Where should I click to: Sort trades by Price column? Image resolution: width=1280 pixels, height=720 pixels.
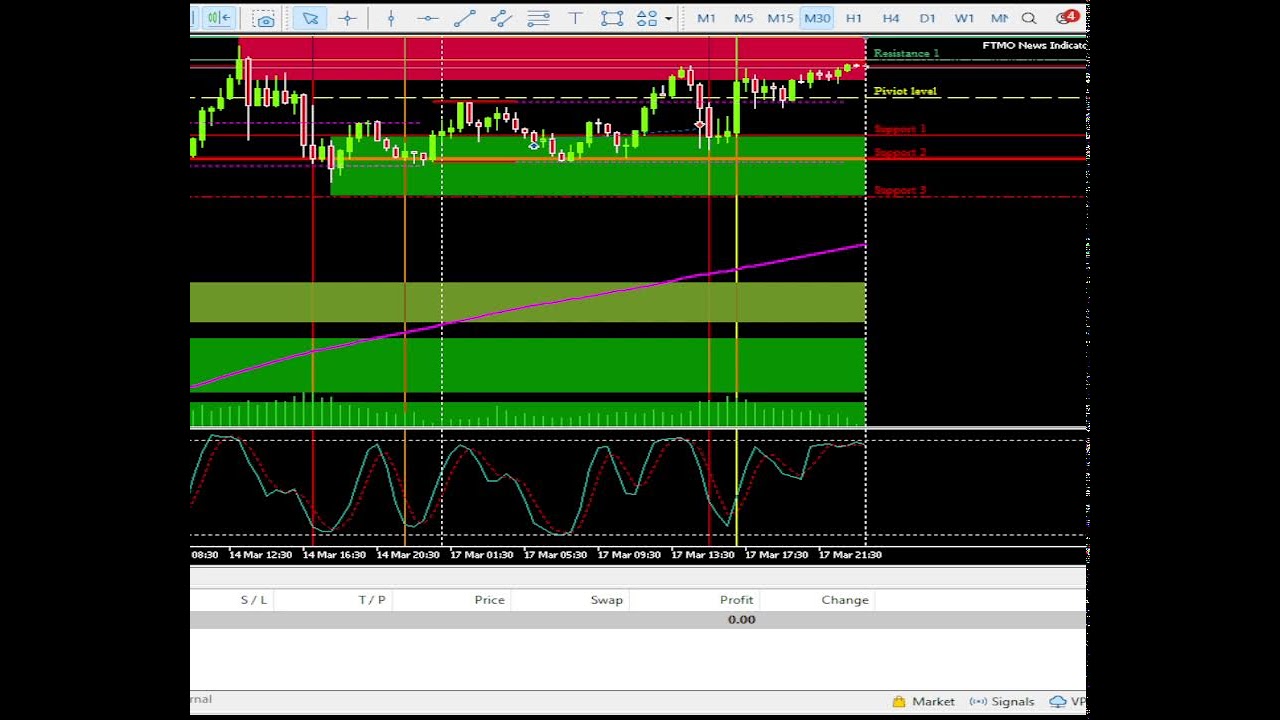pos(490,600)
